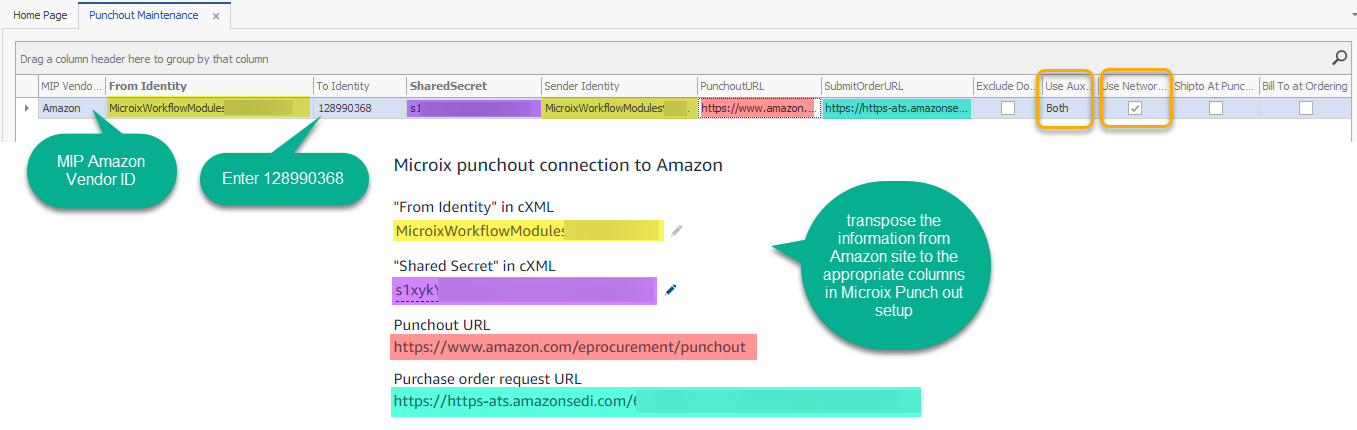Open the Use Aux cell showing Both
Image resolution: width=1357 pixels, height=430 pixels.
(x=1066, y=108)
